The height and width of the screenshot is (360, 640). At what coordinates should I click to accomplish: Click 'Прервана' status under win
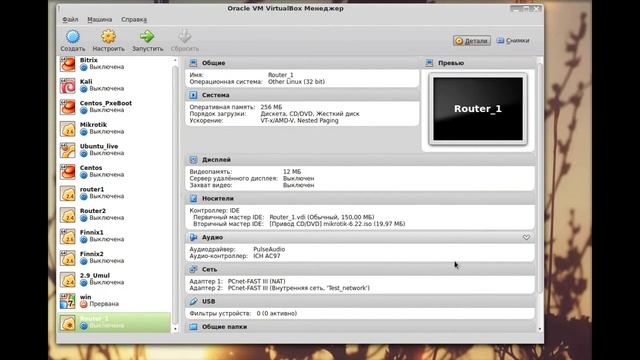tap(104, 304)
